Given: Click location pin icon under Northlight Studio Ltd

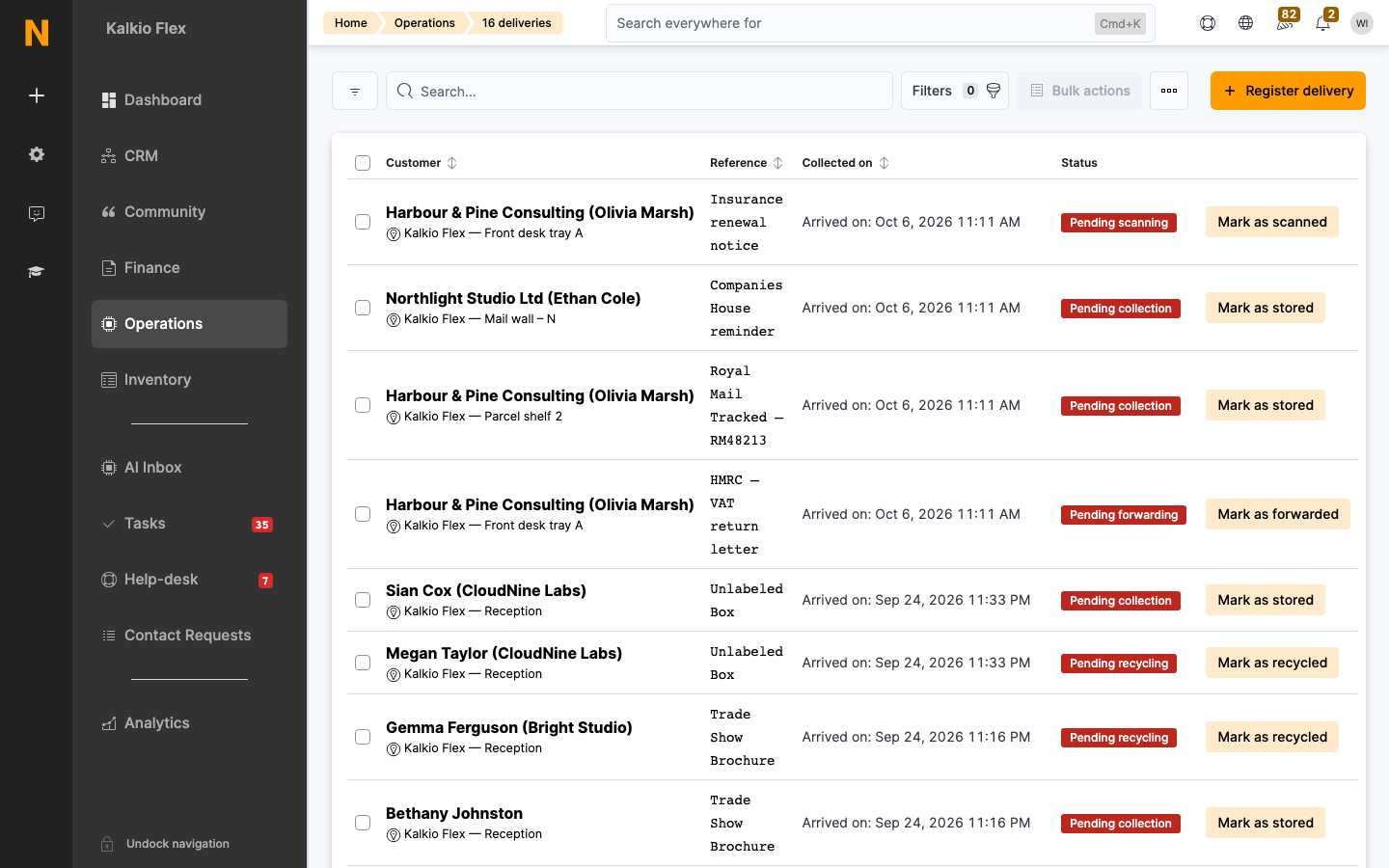Looking at the screenshot, I should tap(394, 320).
